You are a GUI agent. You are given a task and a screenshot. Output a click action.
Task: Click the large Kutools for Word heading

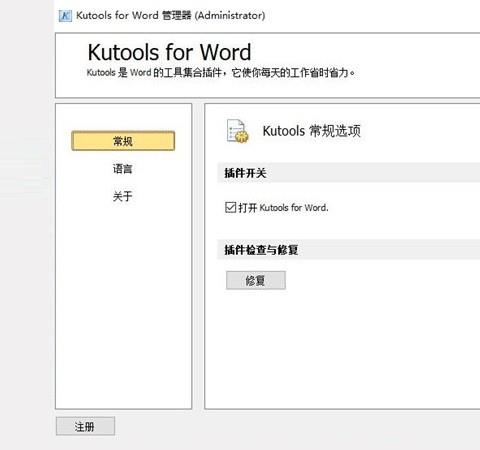tap(169, 52)
